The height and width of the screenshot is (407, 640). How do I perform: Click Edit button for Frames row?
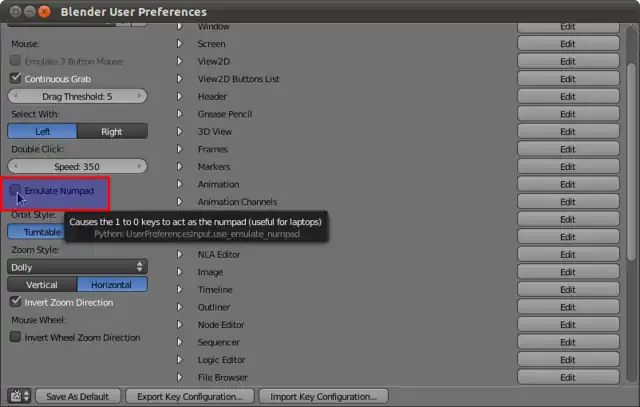[568, 149]
